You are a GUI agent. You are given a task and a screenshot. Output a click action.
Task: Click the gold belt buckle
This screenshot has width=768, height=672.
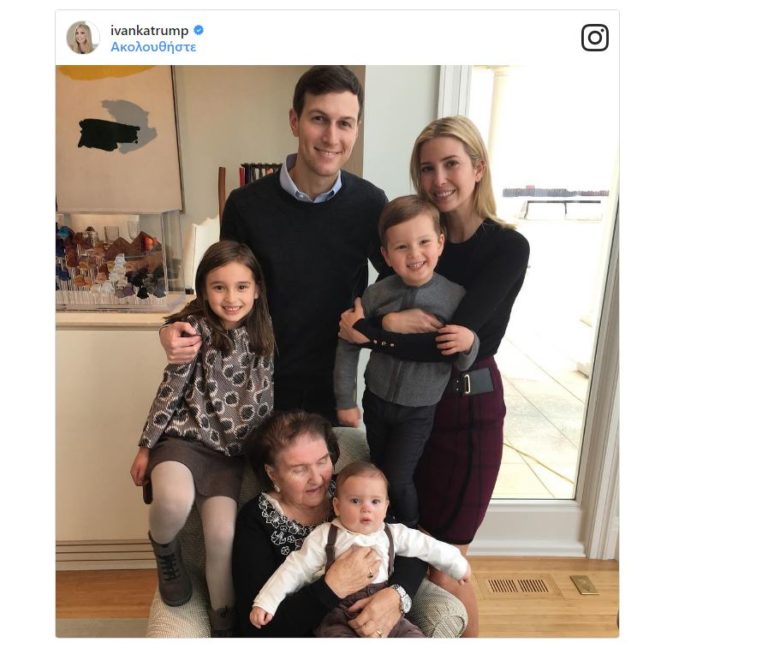coord(465,383)
